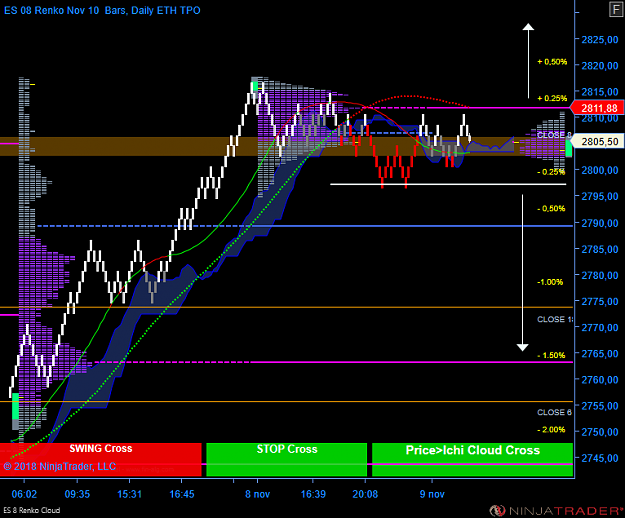Click the '+ 0,25%' yellow level label
This screenshot has width=625, height=518.
[x=552, y=98]
